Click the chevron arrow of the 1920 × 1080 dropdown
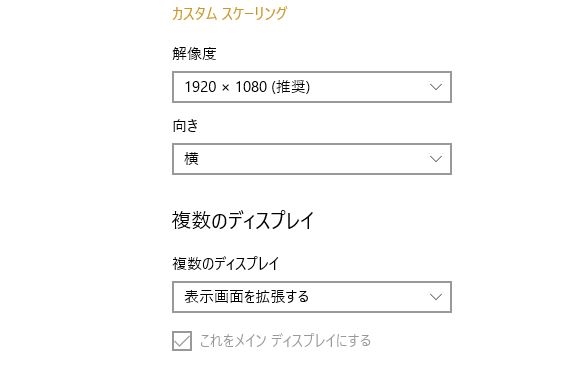Screen dimensions: 580x378 (x=436, y=87)
